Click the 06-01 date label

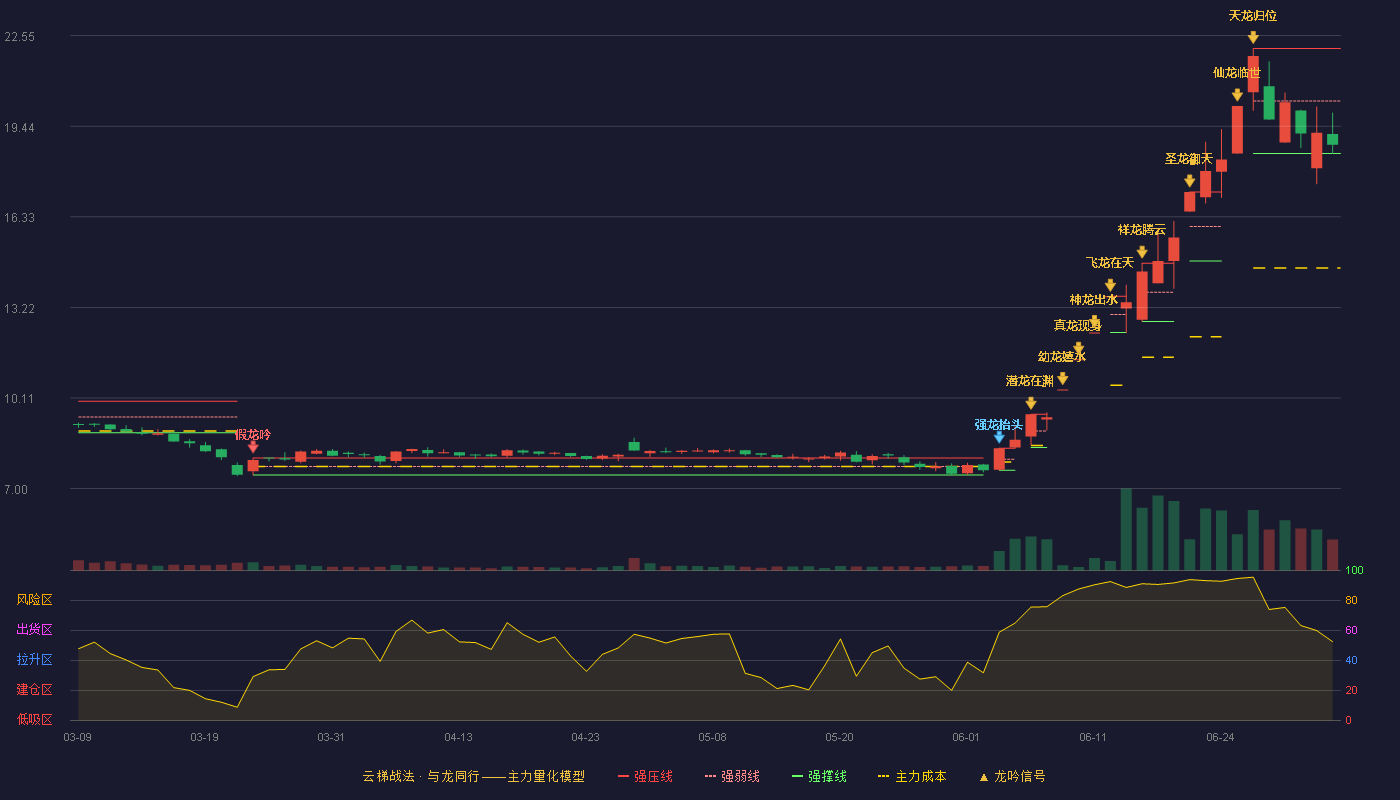pos(966,737)
